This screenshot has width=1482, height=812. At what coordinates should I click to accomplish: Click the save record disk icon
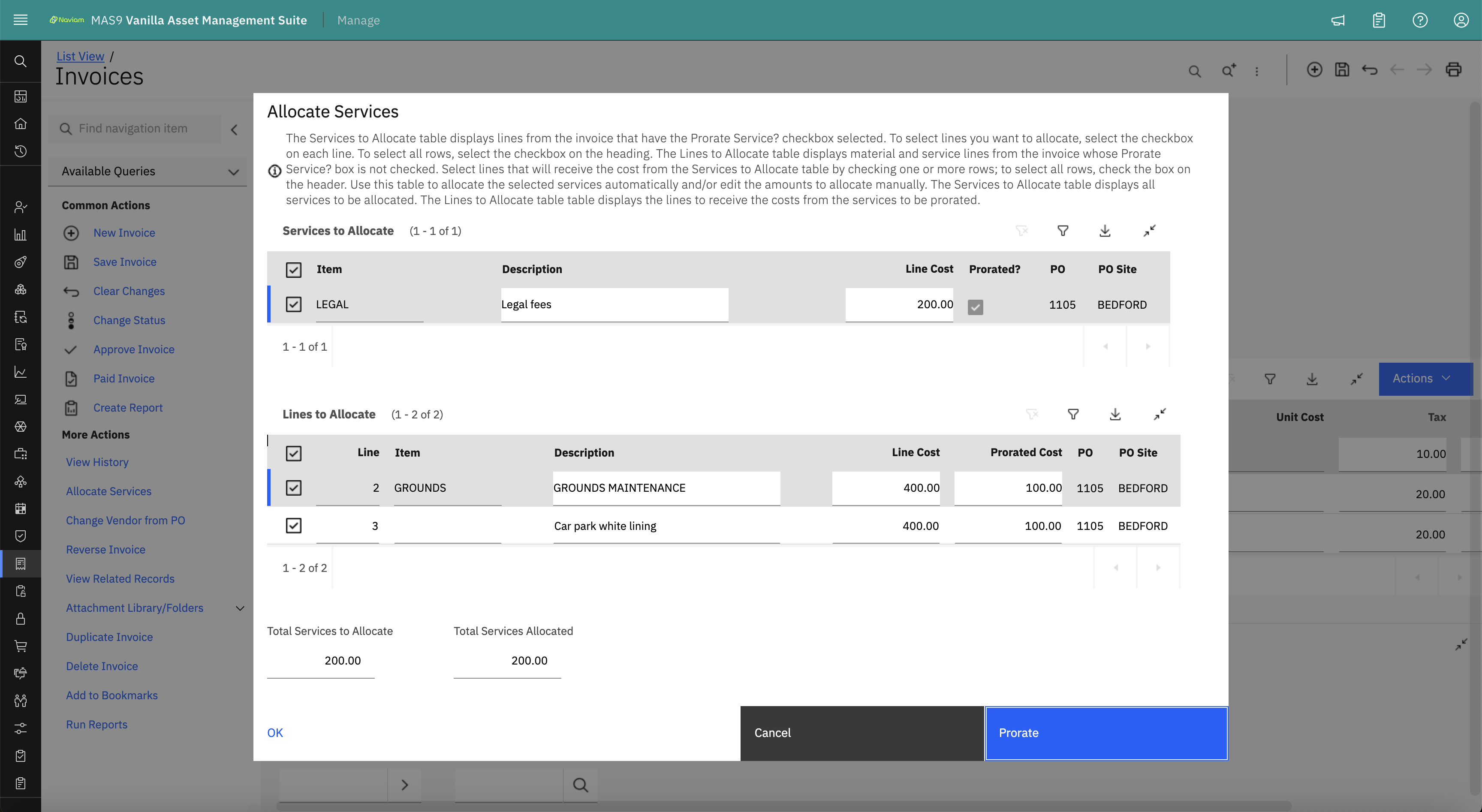pos(1342,70)
